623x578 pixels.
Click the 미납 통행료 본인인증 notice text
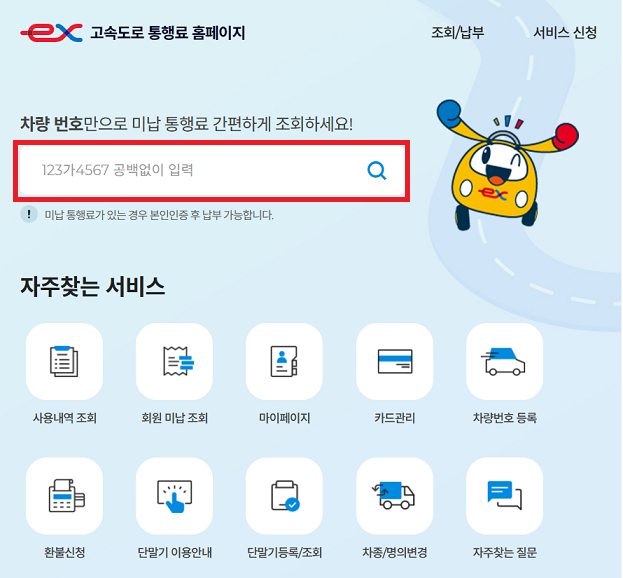(x=159, y=215)
